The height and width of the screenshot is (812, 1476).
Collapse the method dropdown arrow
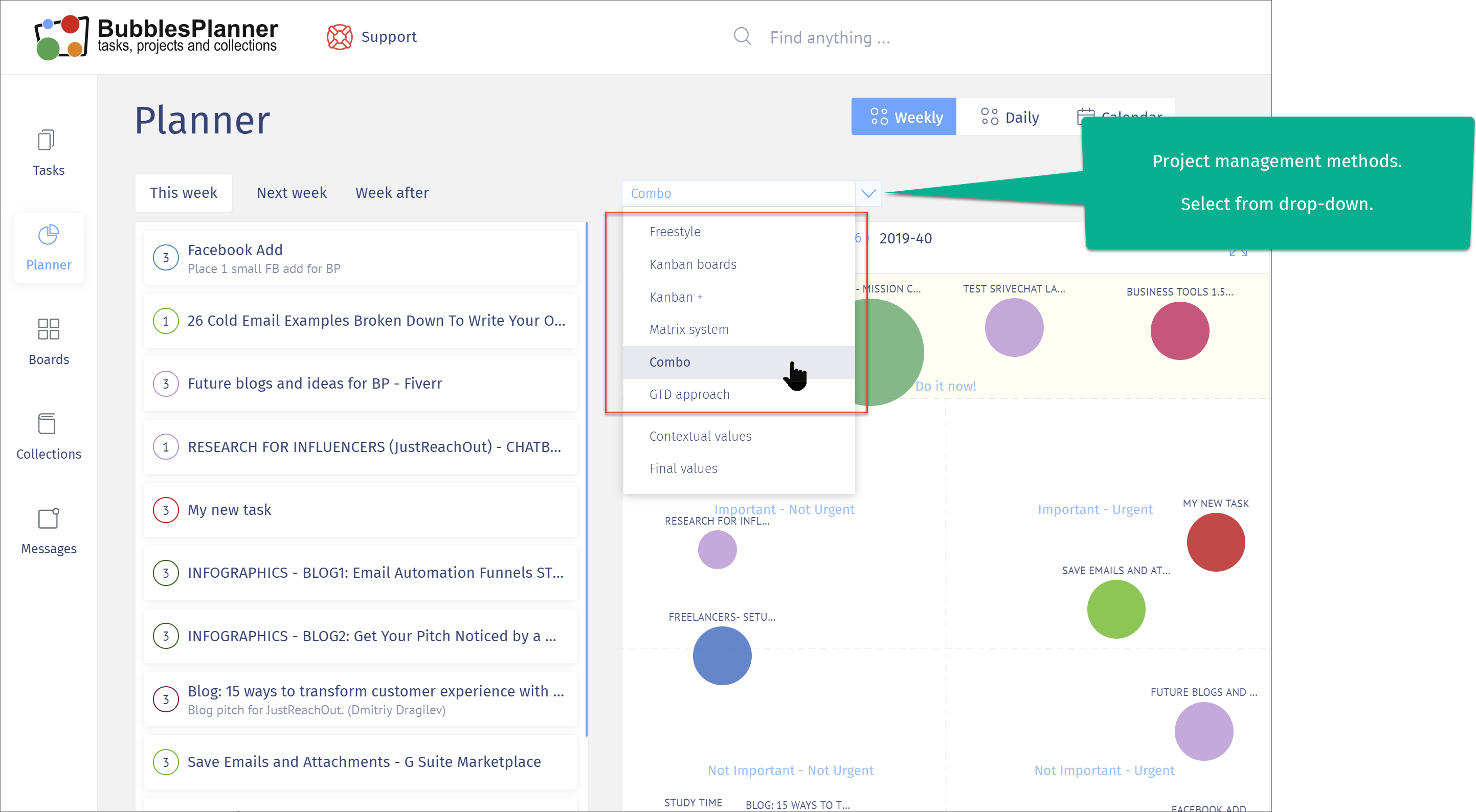tap(868, 193)
